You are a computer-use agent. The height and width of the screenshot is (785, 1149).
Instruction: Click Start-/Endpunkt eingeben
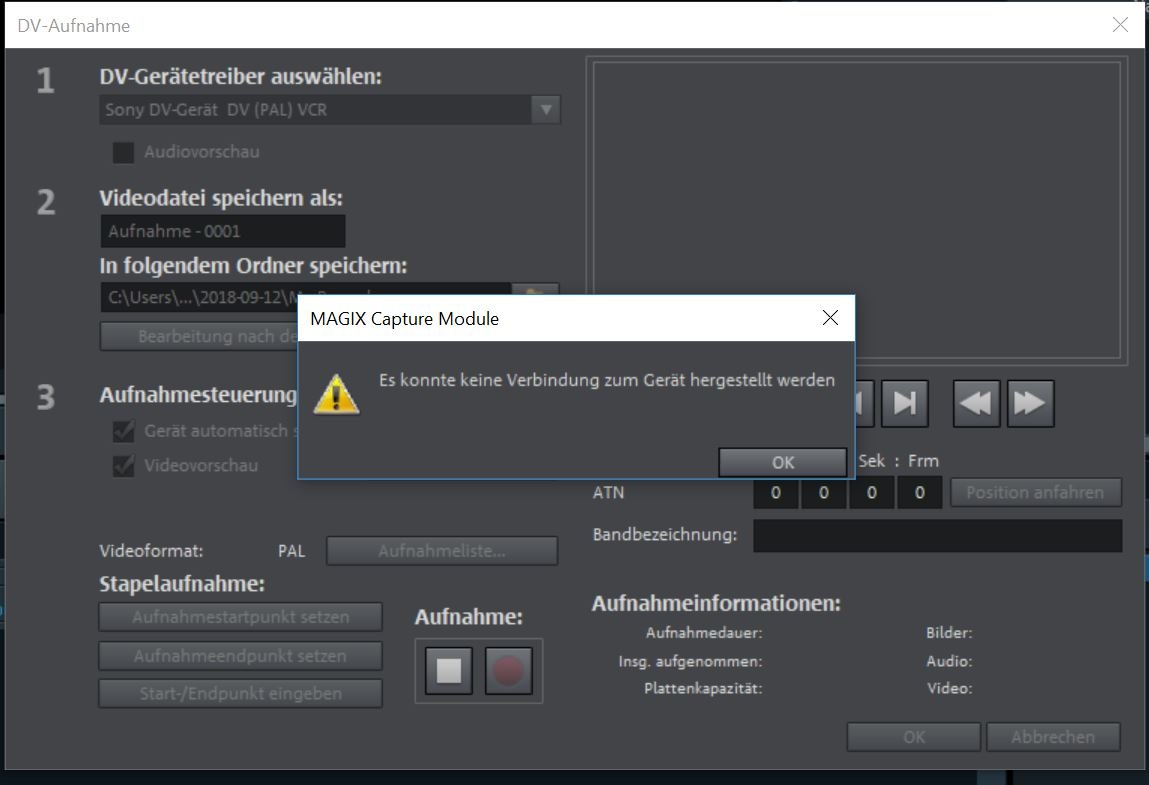(240, 693)
